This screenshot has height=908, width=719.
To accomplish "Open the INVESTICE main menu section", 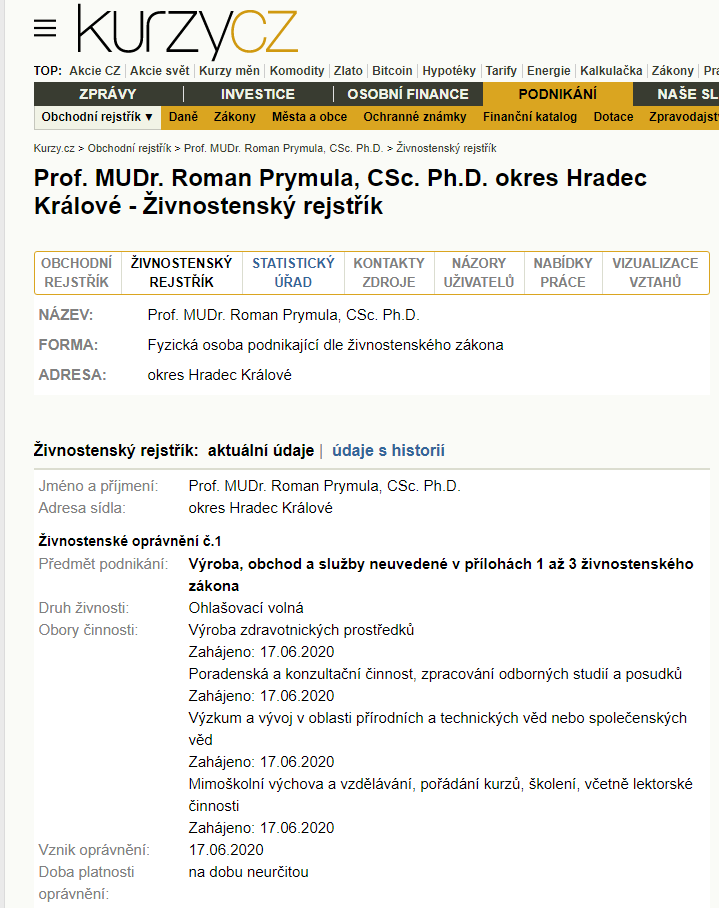I will 258,94.
